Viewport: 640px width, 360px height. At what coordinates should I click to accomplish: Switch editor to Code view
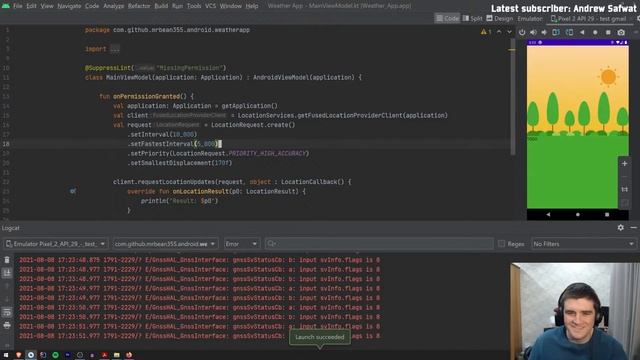click(447, 18)
